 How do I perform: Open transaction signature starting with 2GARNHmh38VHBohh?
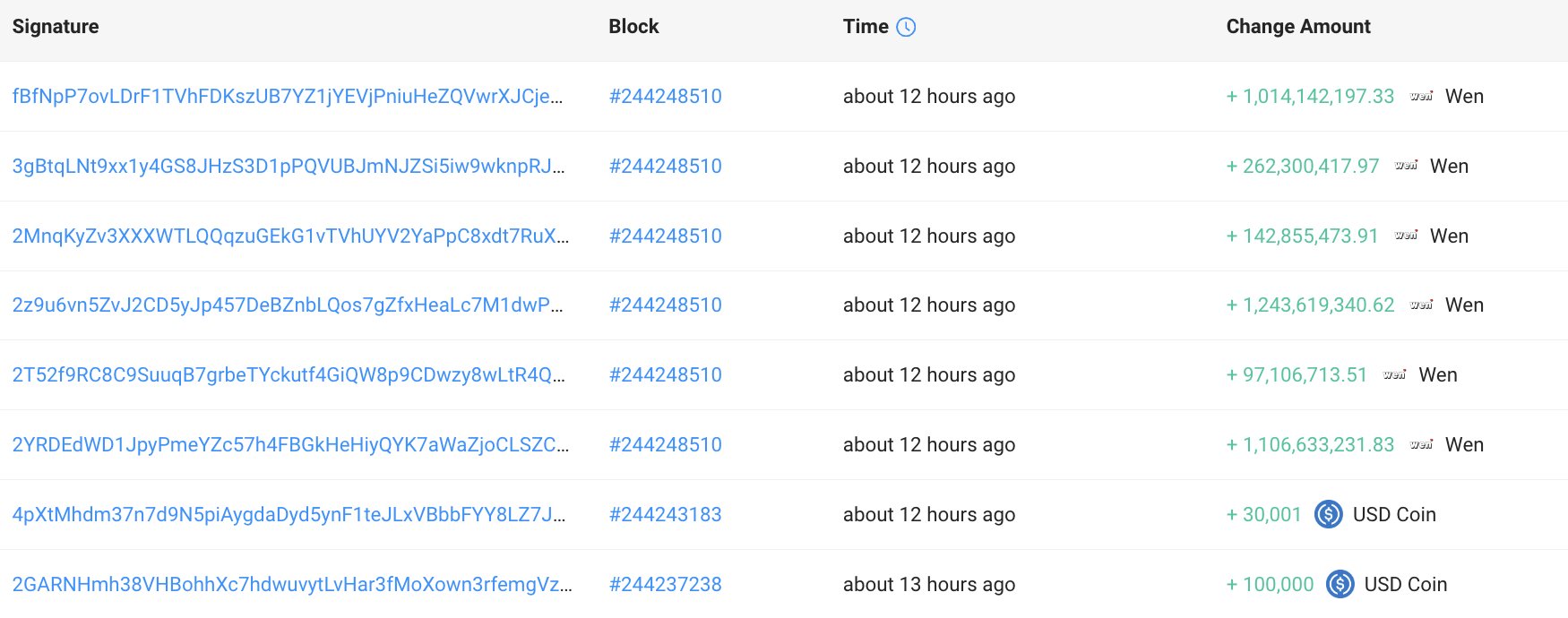pyautogui.click(x=291, y=584)
